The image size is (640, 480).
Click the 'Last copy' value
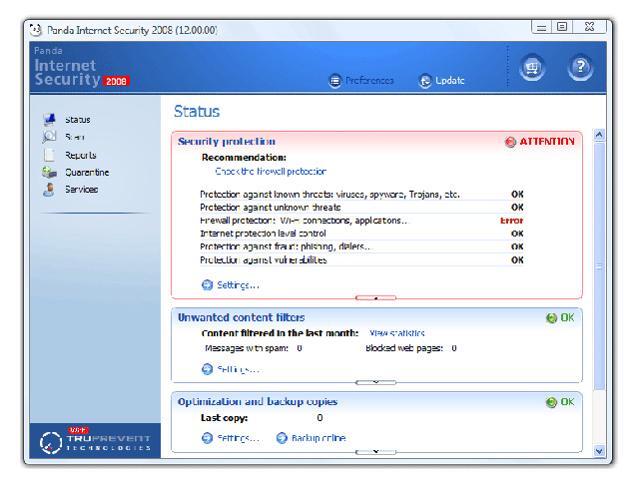tap(320, 418)
